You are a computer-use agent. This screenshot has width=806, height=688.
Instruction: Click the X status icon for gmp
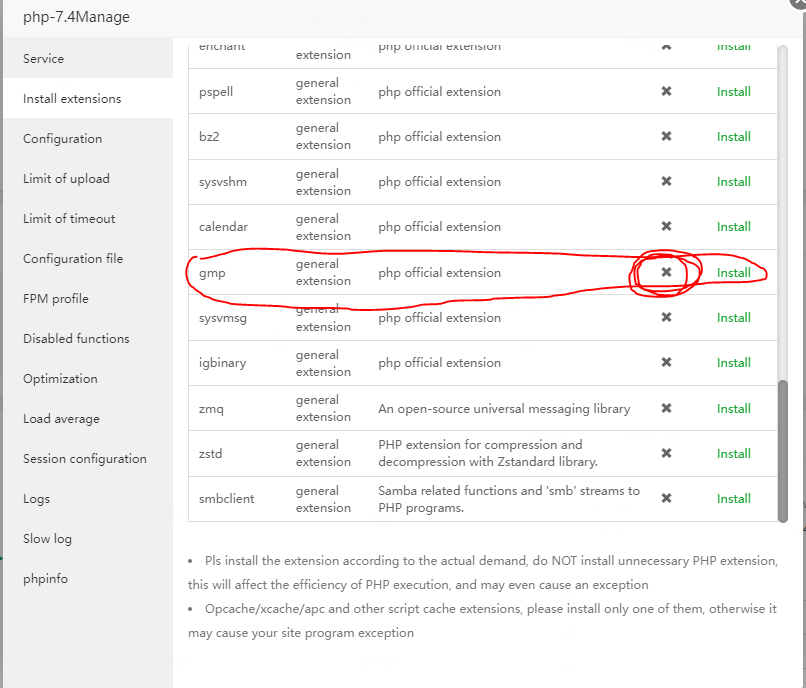coord(666,272)
